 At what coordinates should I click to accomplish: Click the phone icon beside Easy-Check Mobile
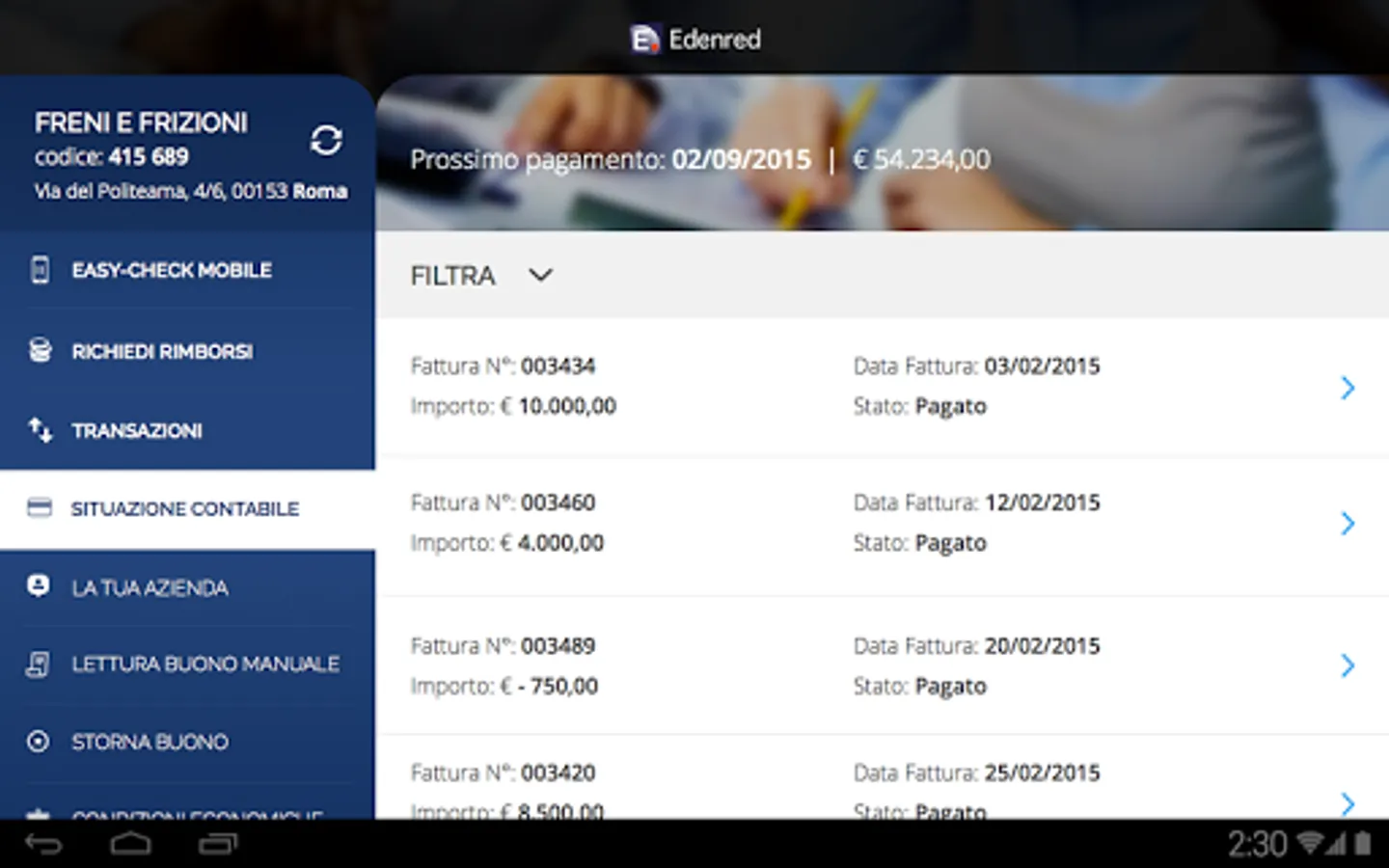pos(40,270)
